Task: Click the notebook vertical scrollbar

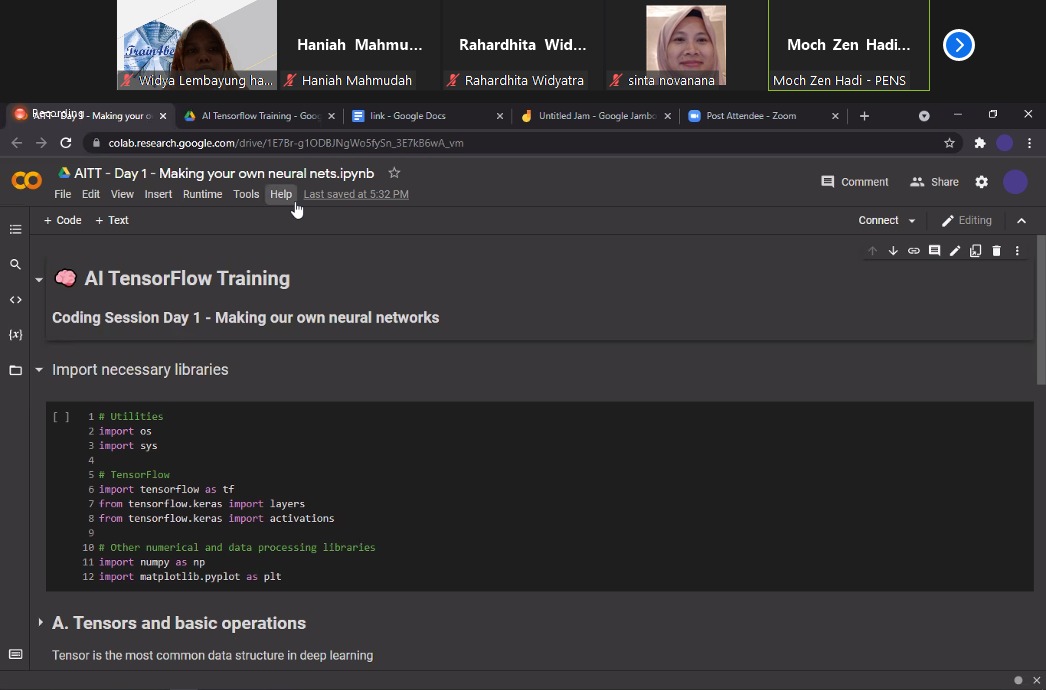Action: point(1041,310)
